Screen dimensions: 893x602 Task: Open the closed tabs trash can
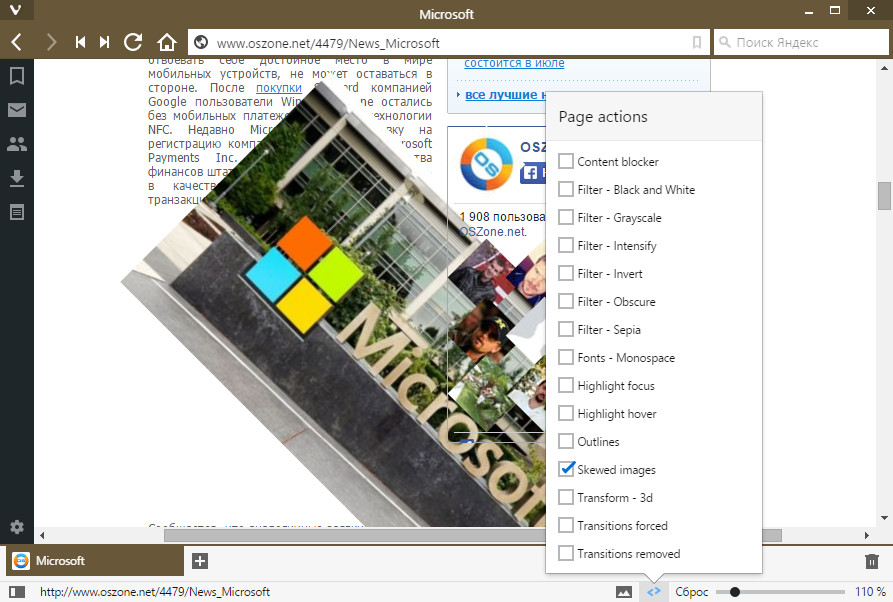point(872,562)
